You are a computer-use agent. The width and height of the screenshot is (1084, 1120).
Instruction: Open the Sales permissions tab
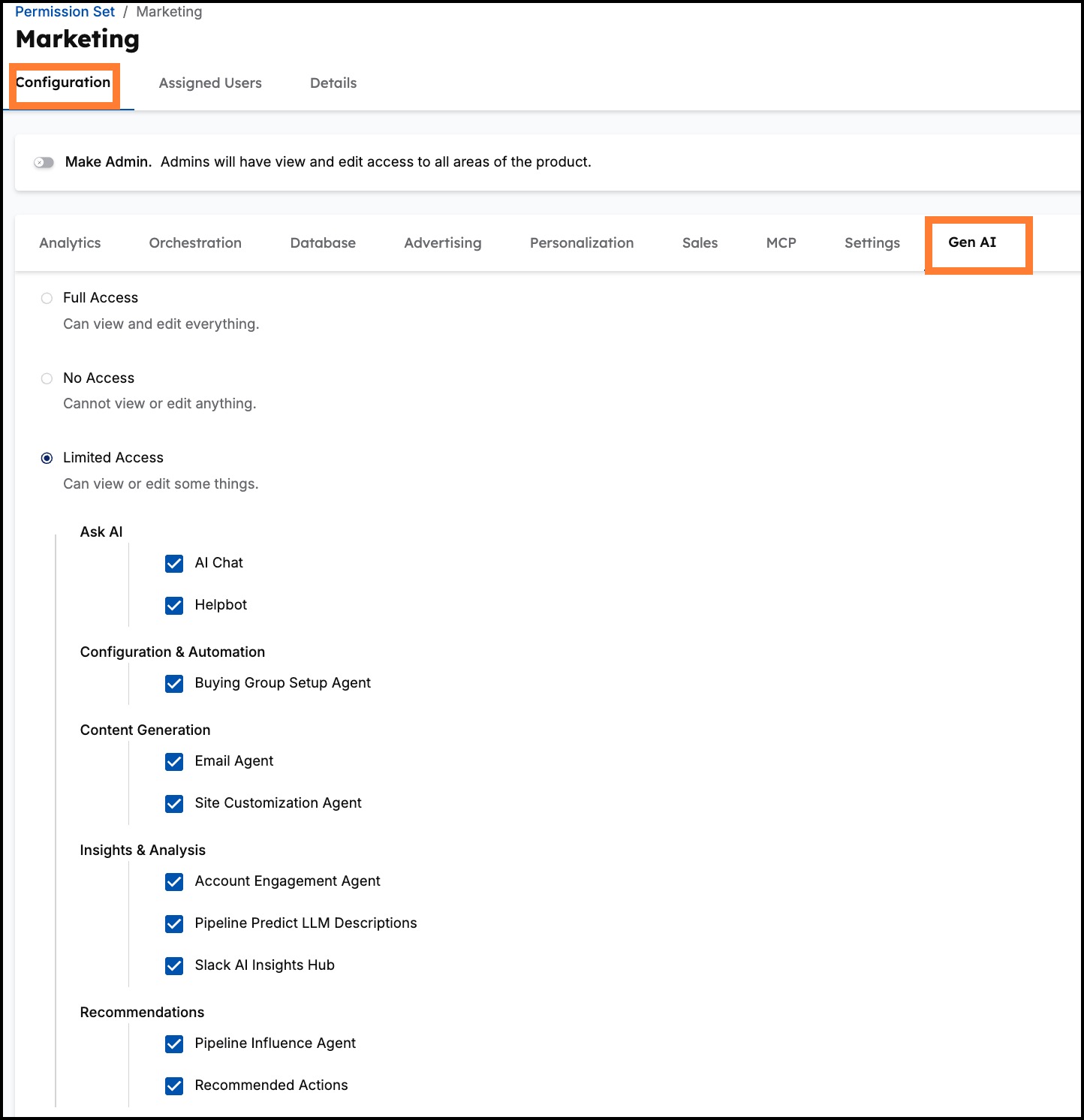click(700, 243)
